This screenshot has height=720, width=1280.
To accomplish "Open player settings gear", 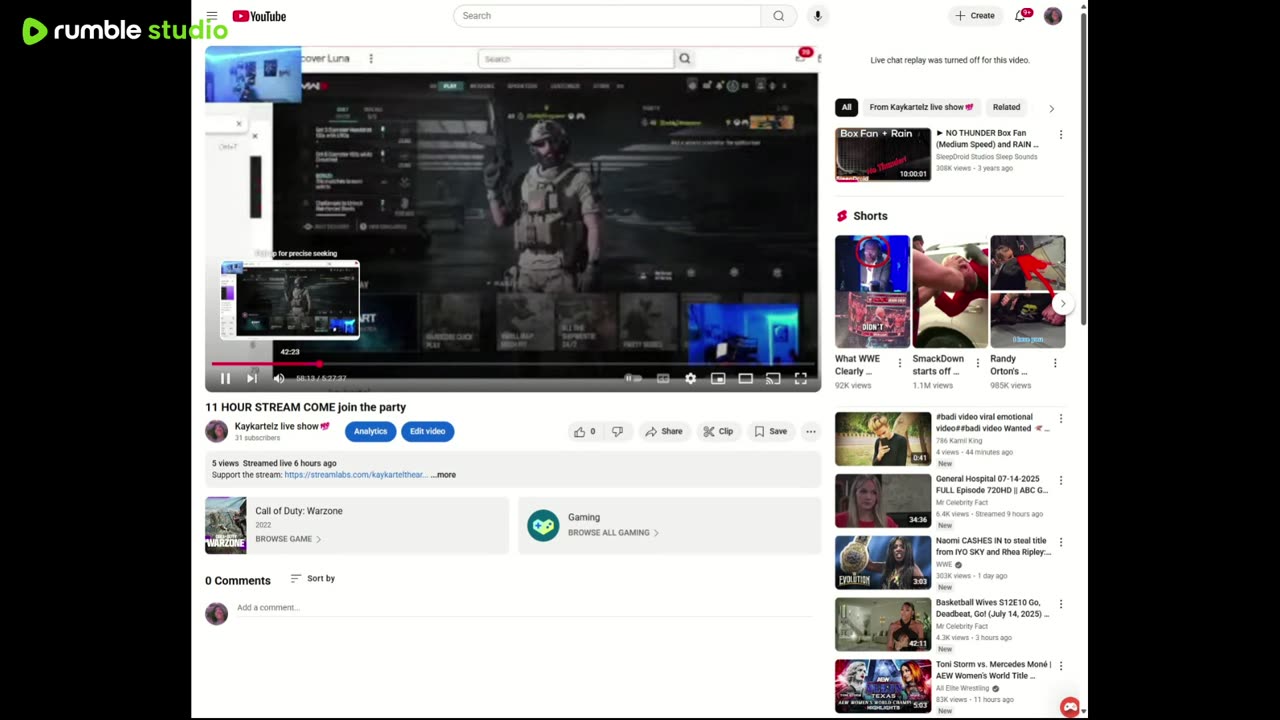I will 690,378.
